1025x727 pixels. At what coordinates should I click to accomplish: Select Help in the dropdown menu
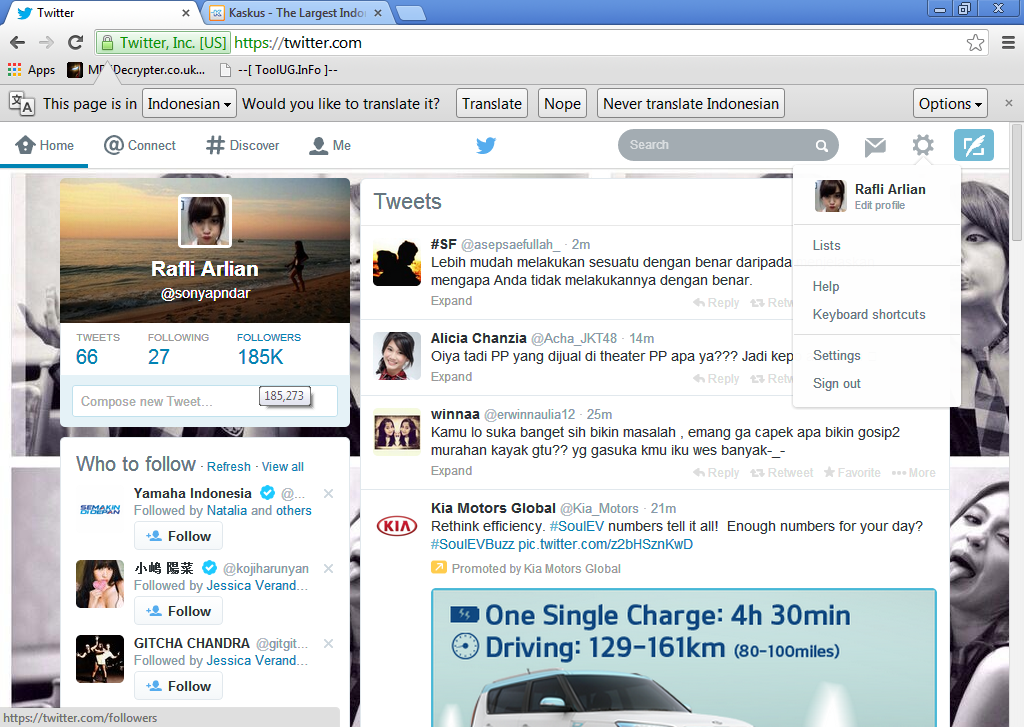click(826, 286)
